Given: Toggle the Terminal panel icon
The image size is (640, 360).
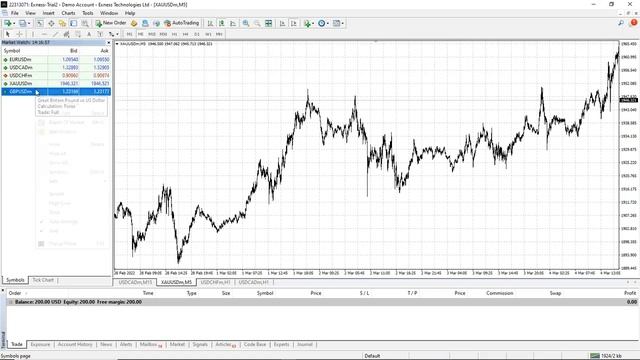Looking at the screenshot, I should (73, 23).
